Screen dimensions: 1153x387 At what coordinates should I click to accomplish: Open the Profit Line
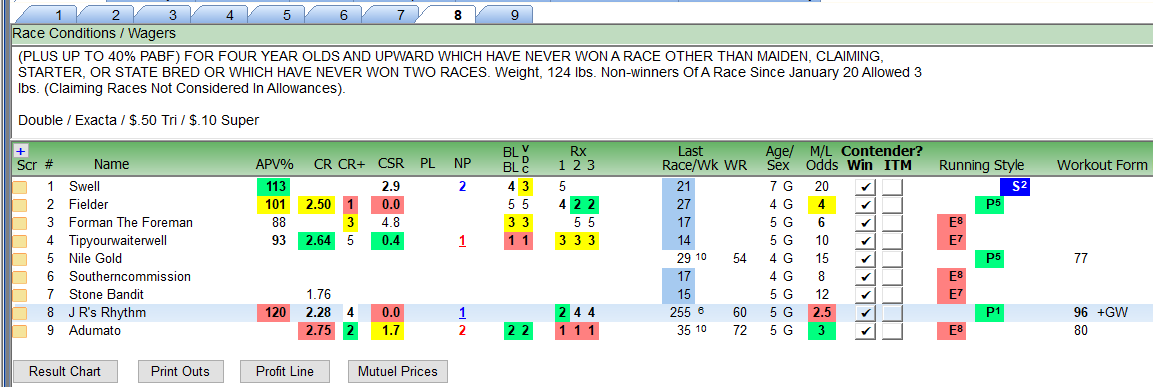[x=285, y=372]
